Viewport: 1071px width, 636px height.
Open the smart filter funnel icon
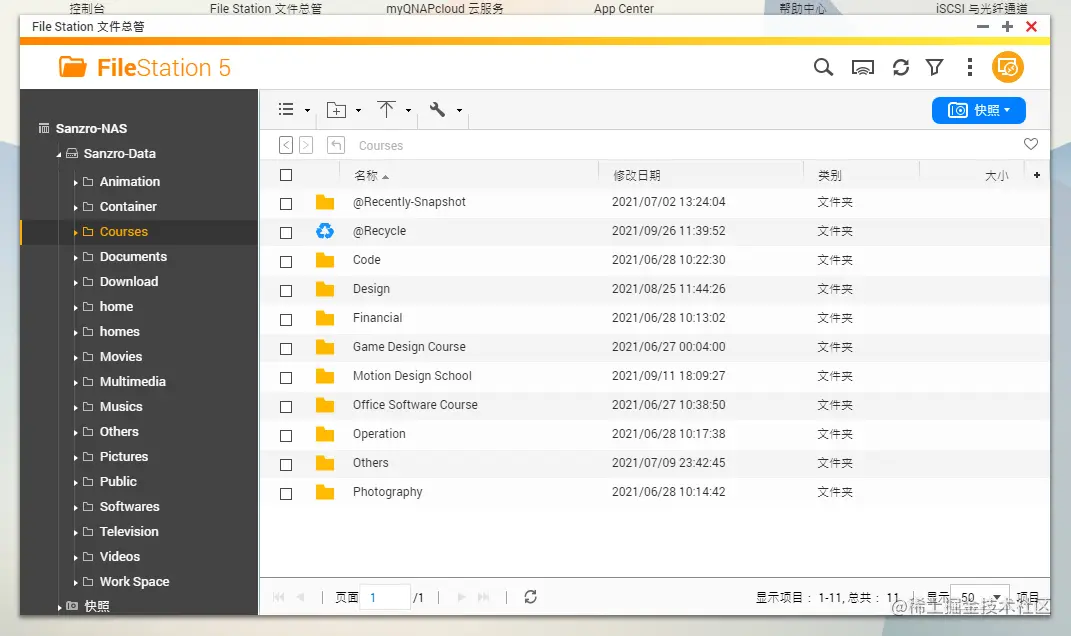pyautogui.click(x=934, y=67)
